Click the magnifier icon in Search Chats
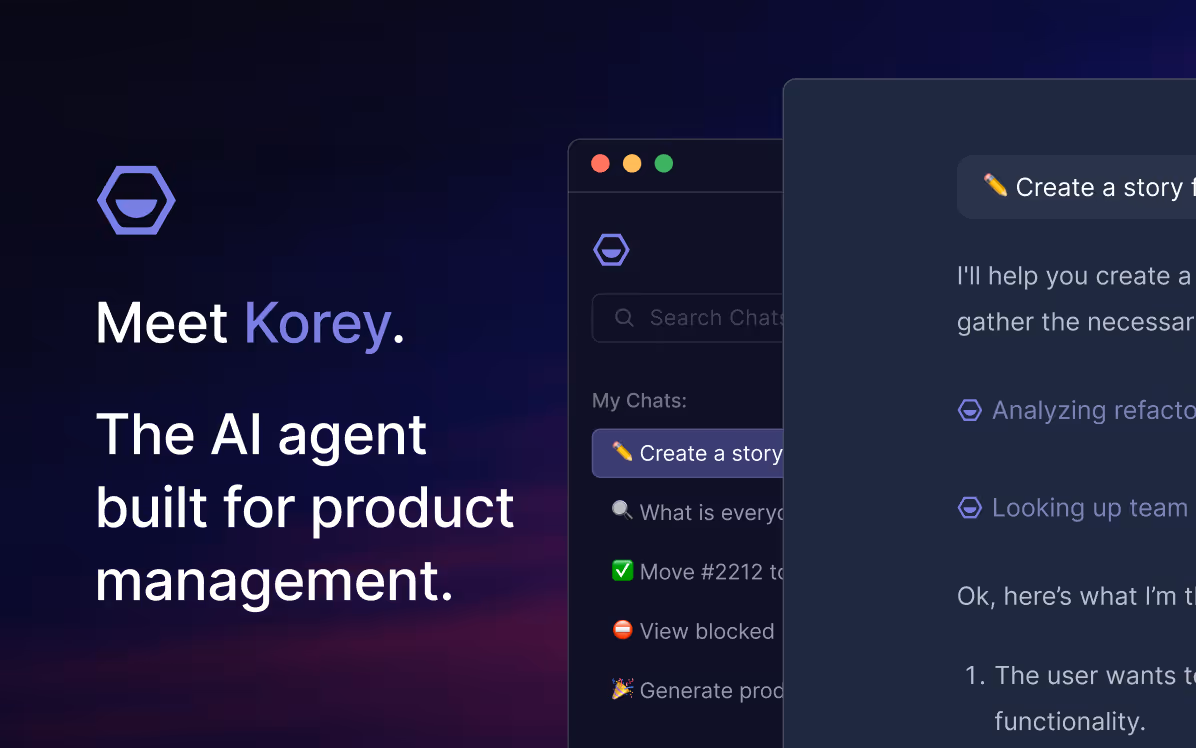 coord(624,318)
